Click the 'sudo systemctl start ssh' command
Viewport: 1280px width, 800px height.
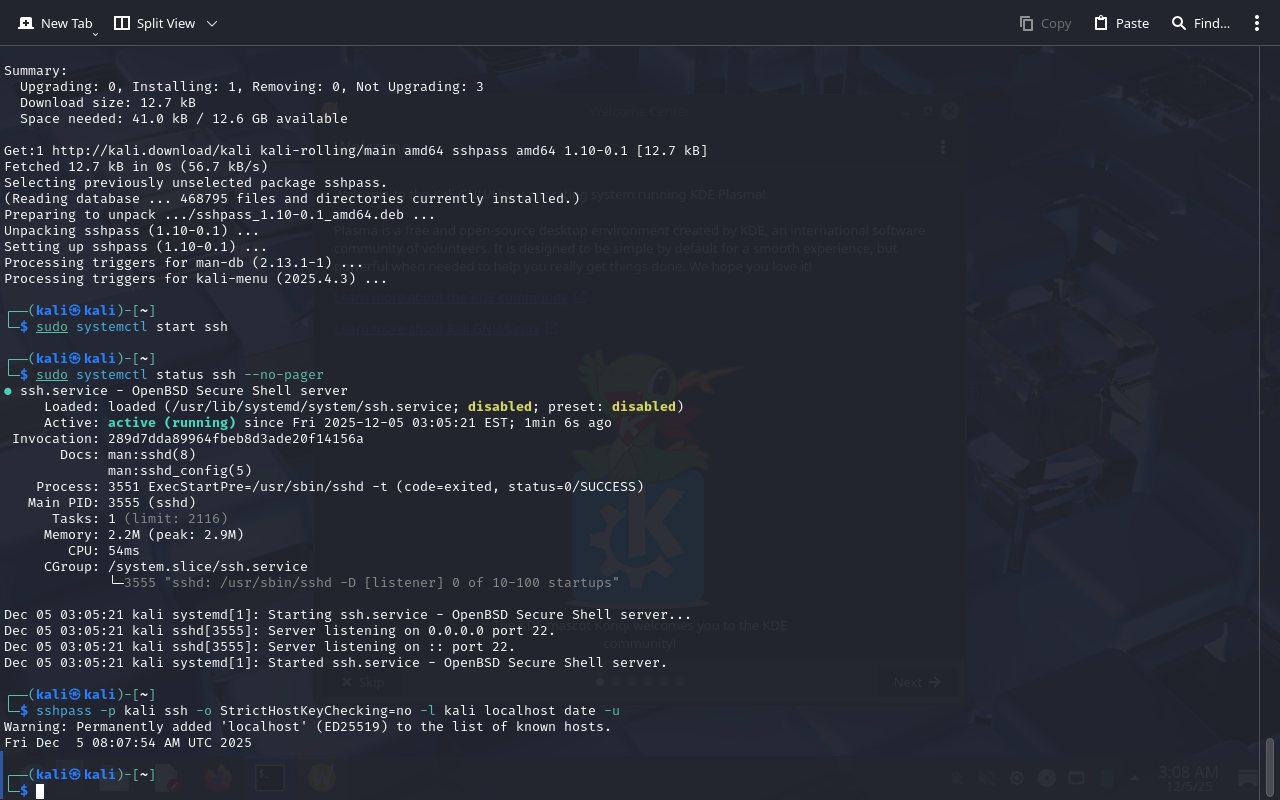[x=132, y=327]
